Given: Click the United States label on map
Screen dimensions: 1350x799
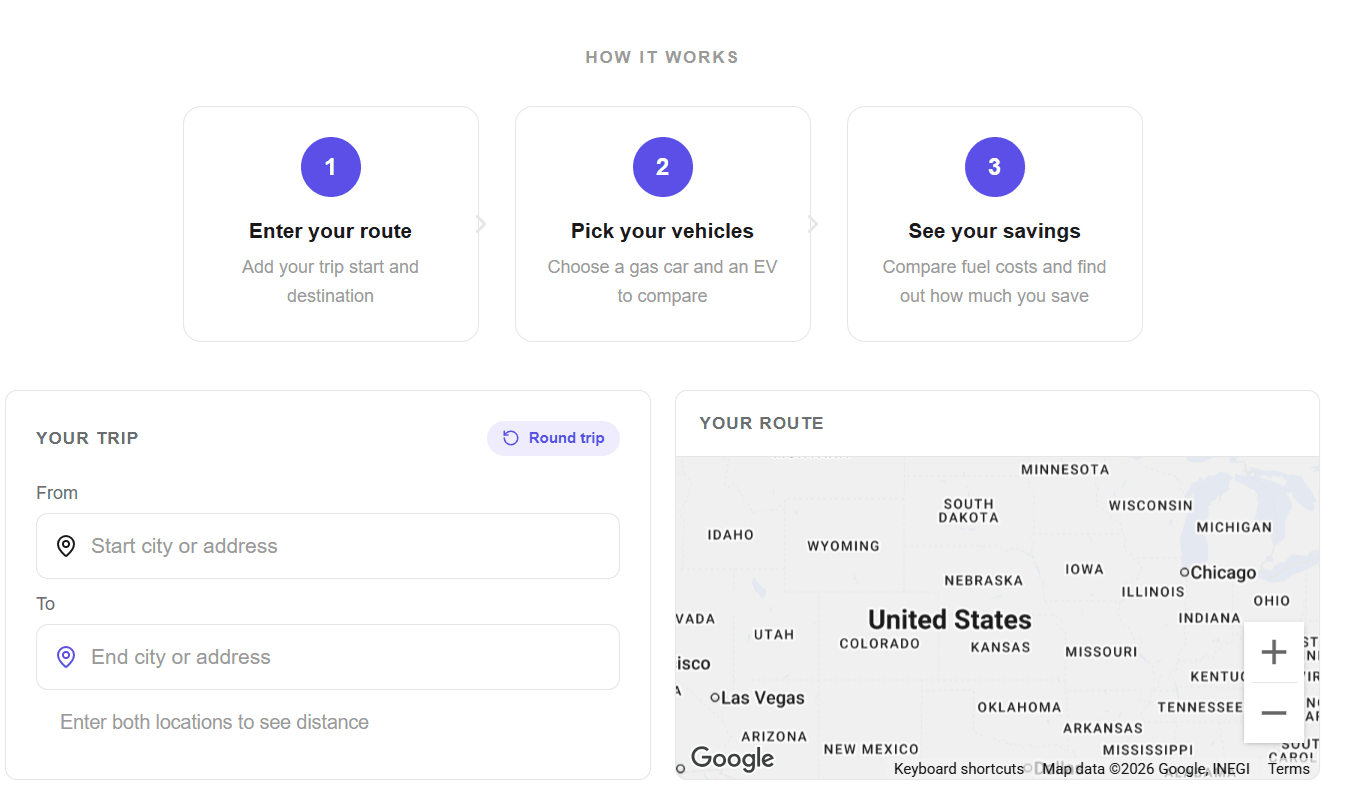Looking at the screenshot, I should (950, 620).
